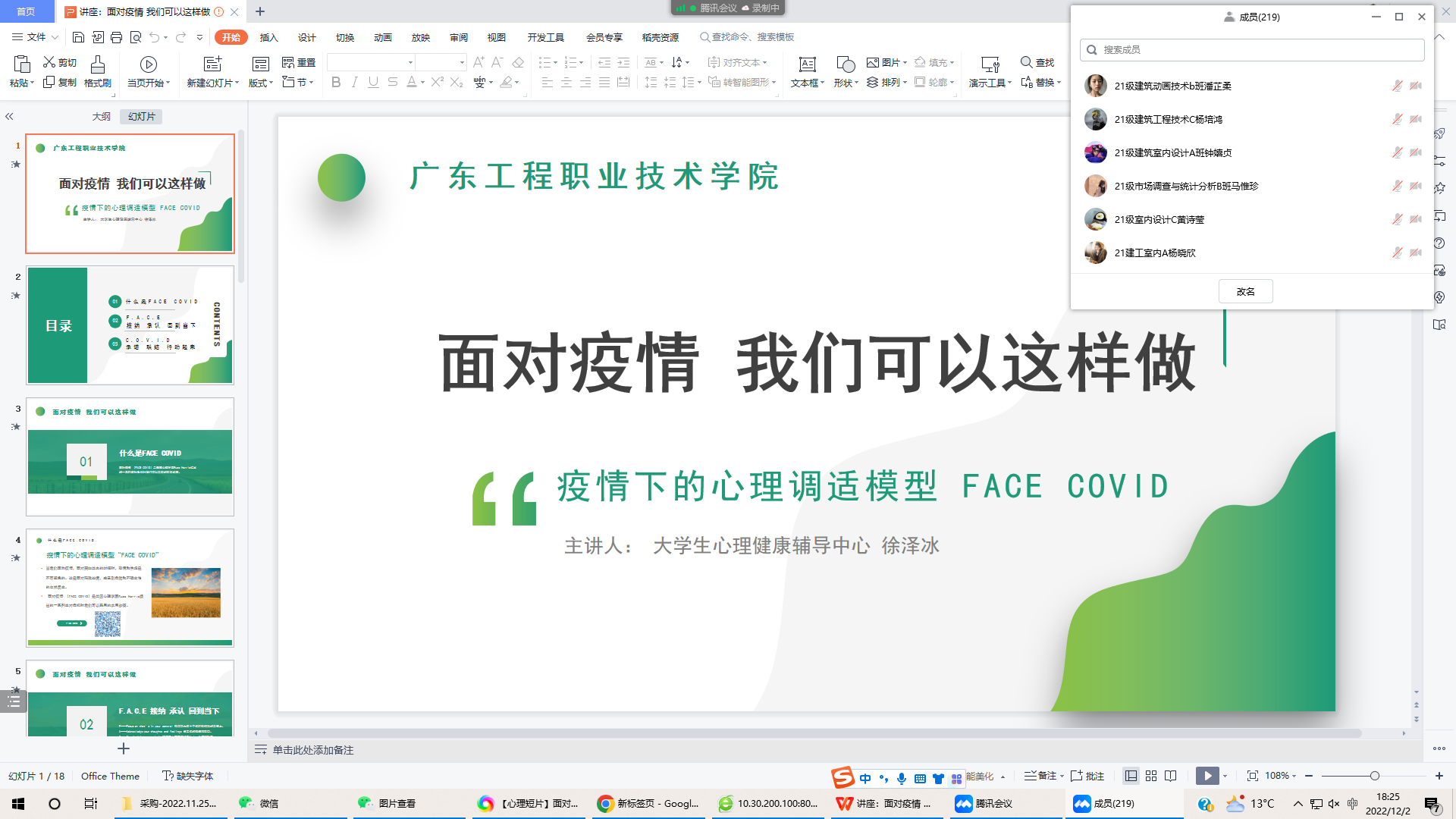Expand the 108% zoom level dropdown

(x=1294, y=776)
